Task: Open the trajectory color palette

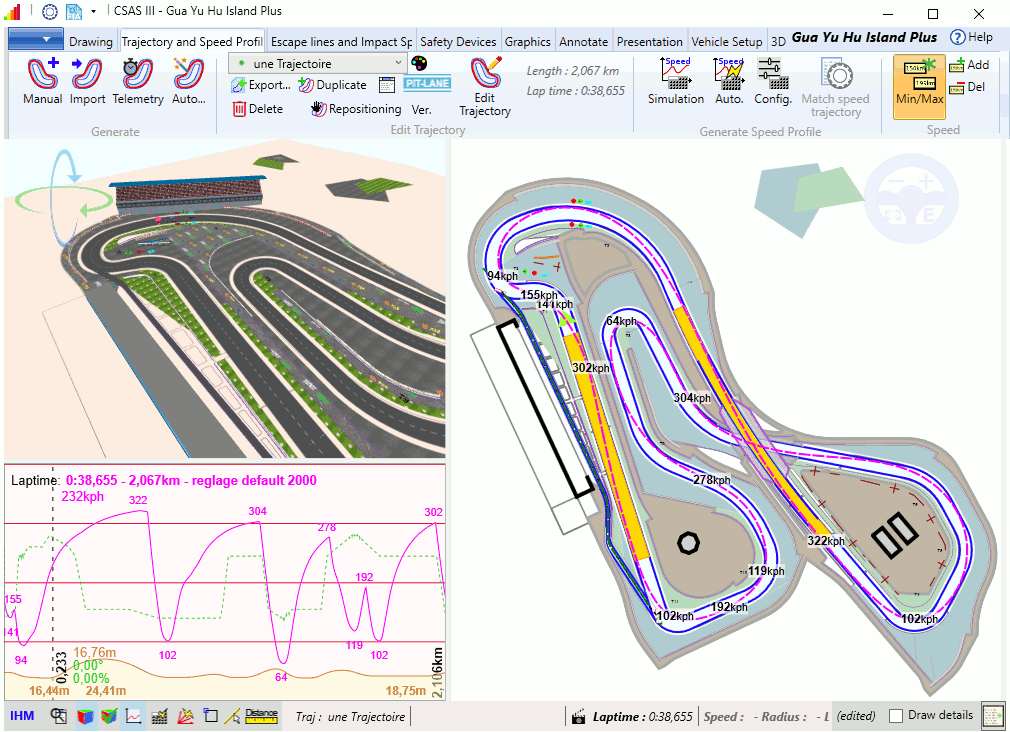Action: (419, 63)
